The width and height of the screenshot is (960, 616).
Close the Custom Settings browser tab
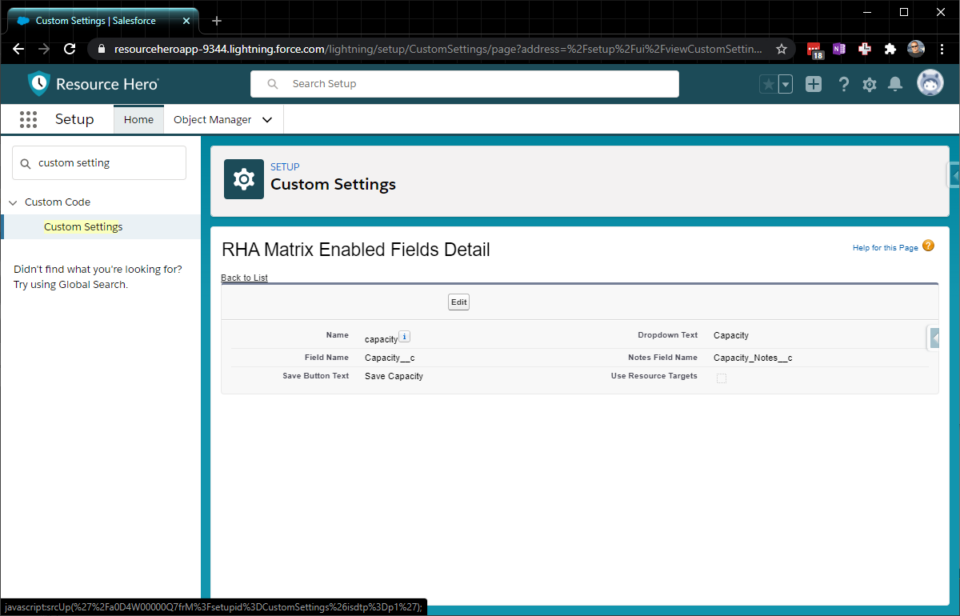tap(186, 21)
